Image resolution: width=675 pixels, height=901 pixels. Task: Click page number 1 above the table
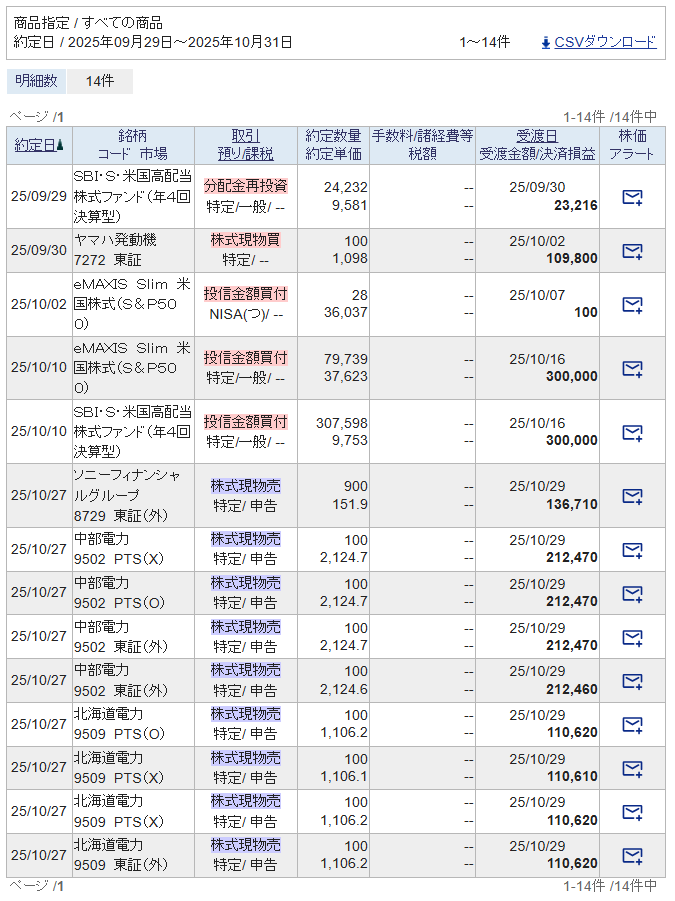[60, 117]
